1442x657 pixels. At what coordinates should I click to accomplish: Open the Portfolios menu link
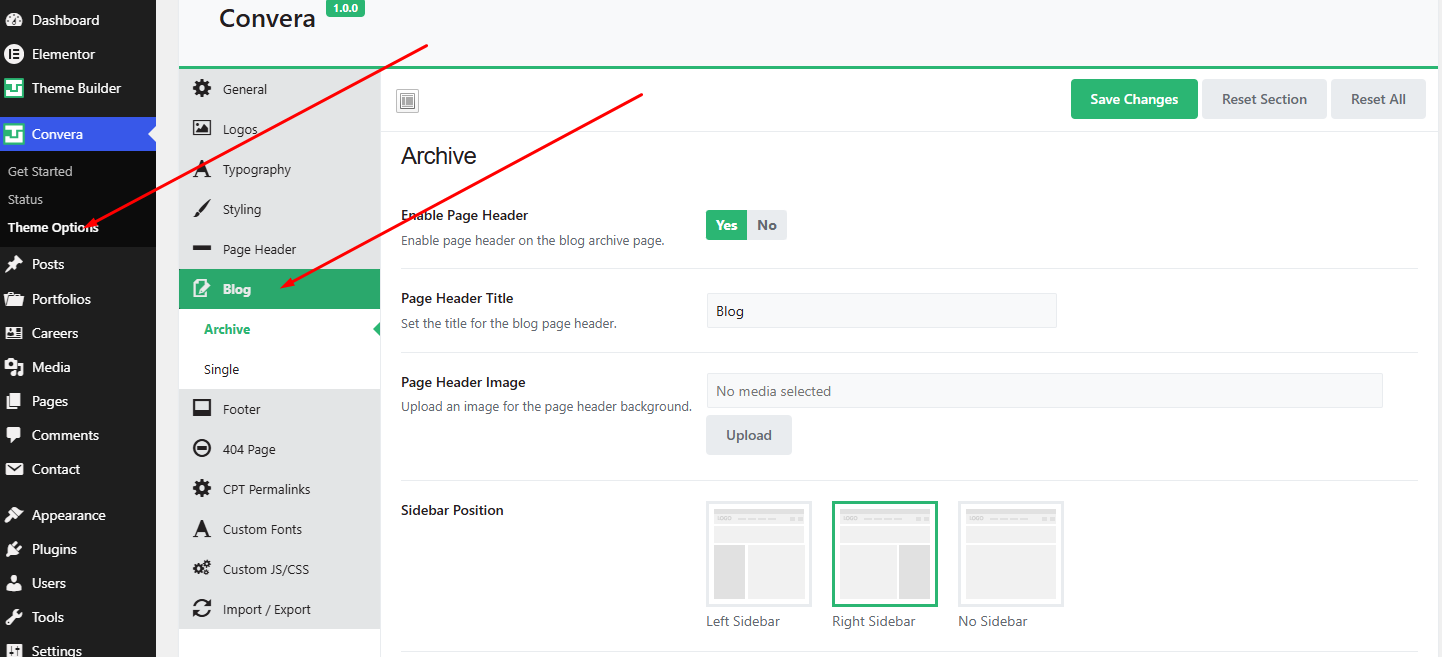(78, 299)
